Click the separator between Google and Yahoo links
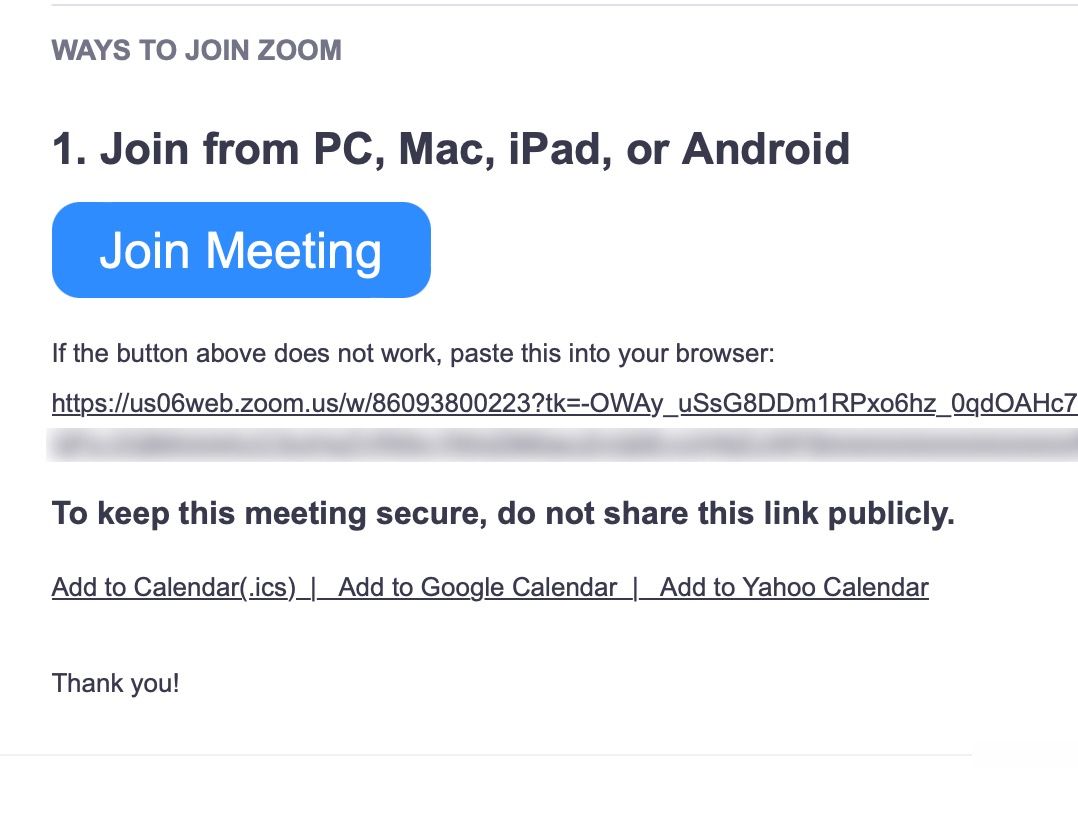Viewport: 1078px width, 814px height. tap(634, 587)
